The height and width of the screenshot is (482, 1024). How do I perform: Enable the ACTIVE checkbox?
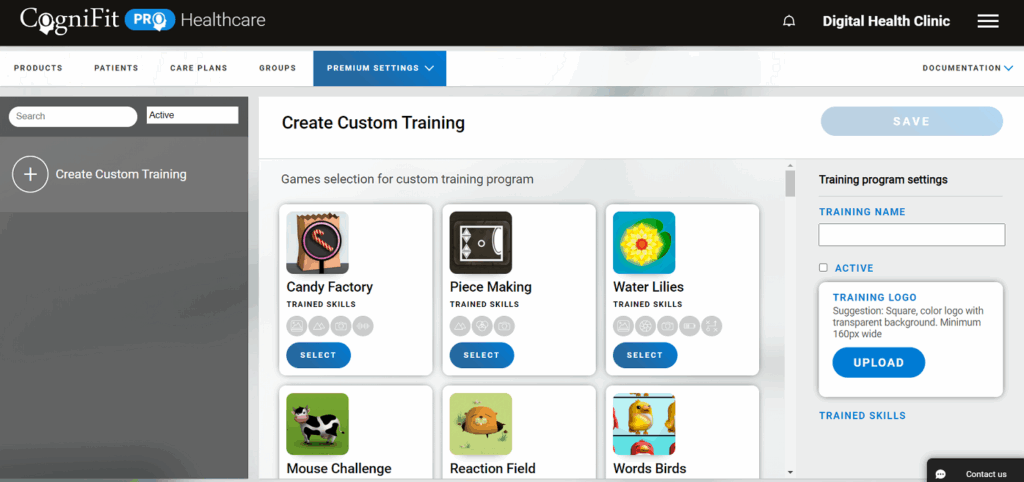tap(823, 268)
